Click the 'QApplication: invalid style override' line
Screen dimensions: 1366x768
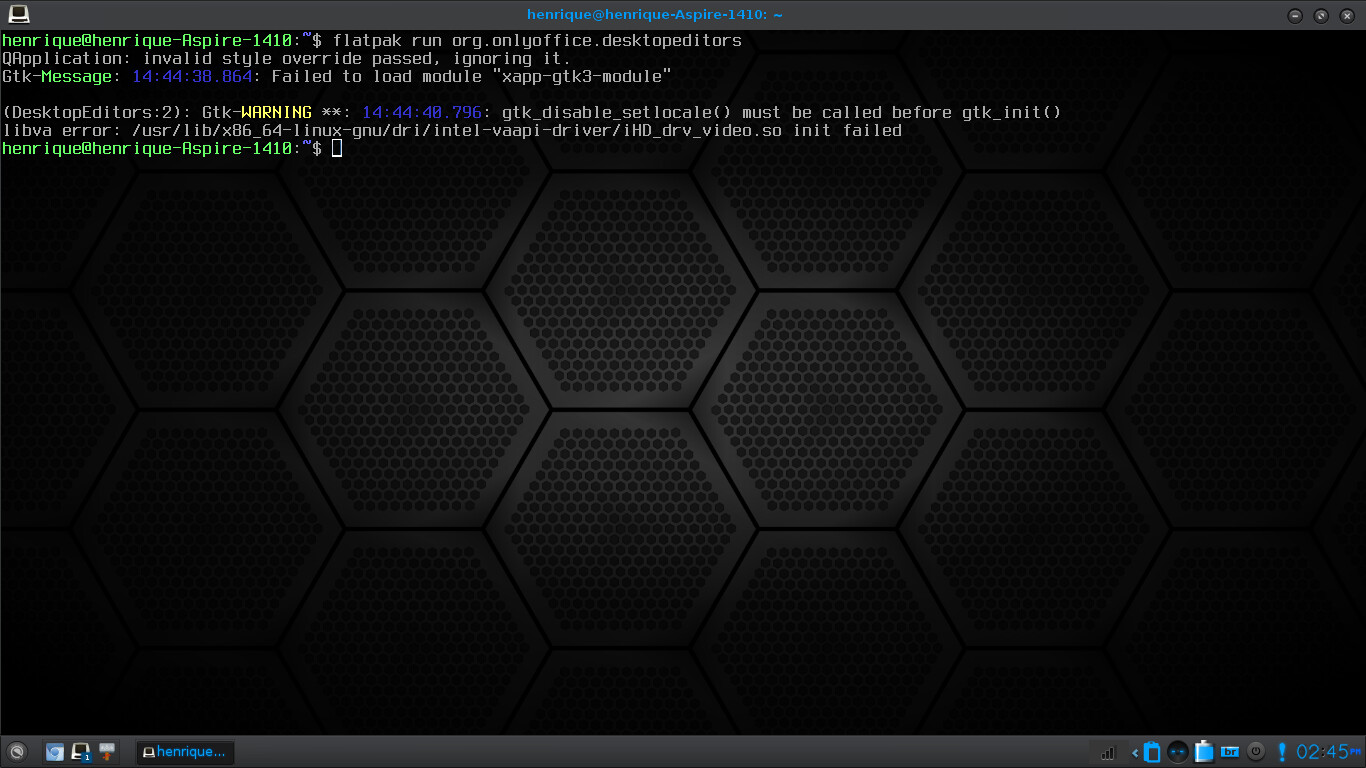tap(286, 59)
